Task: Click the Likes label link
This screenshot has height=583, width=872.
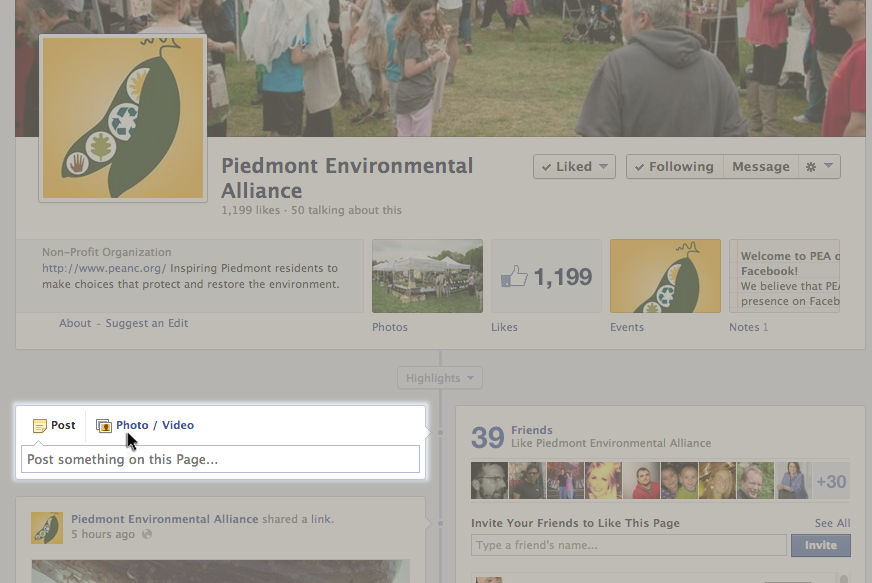Action: (504, 327)
